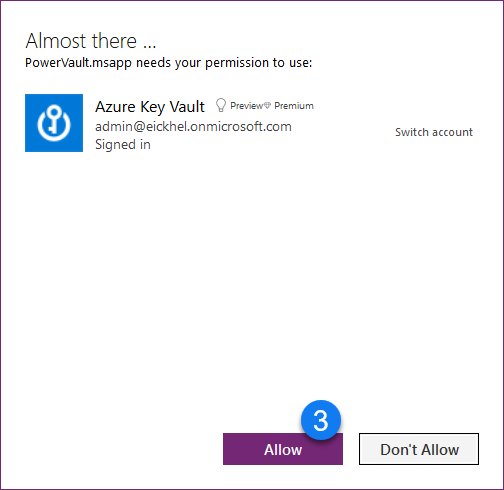Image resolution: width=504 pixels, height=490 pixels.
Task: Click the Azure Key Vault connector icon
Action: [54, 123]
